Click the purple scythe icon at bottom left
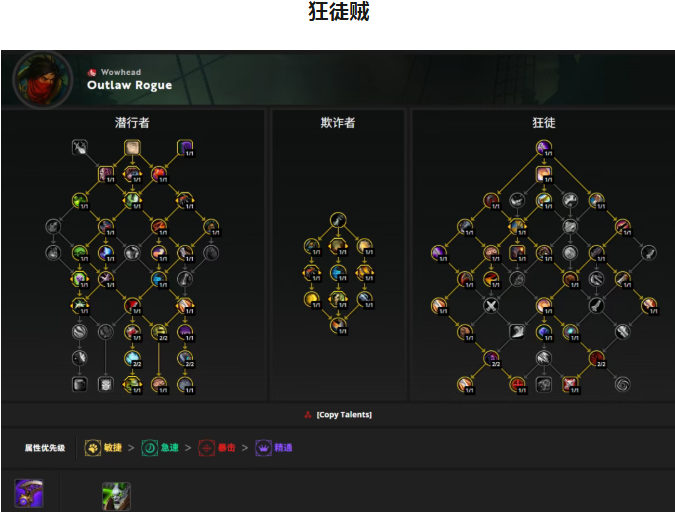 click(x=29, y=493)
